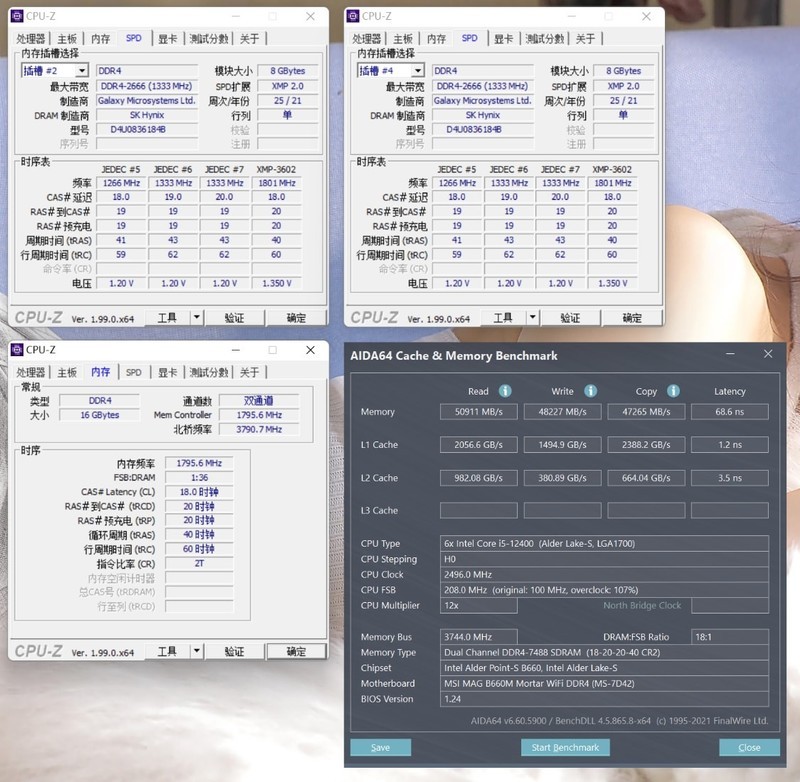Click the 验证 button on the memory window
This screenshot has height=782, width=800.
pyautogui.click(x=234, y=651)
